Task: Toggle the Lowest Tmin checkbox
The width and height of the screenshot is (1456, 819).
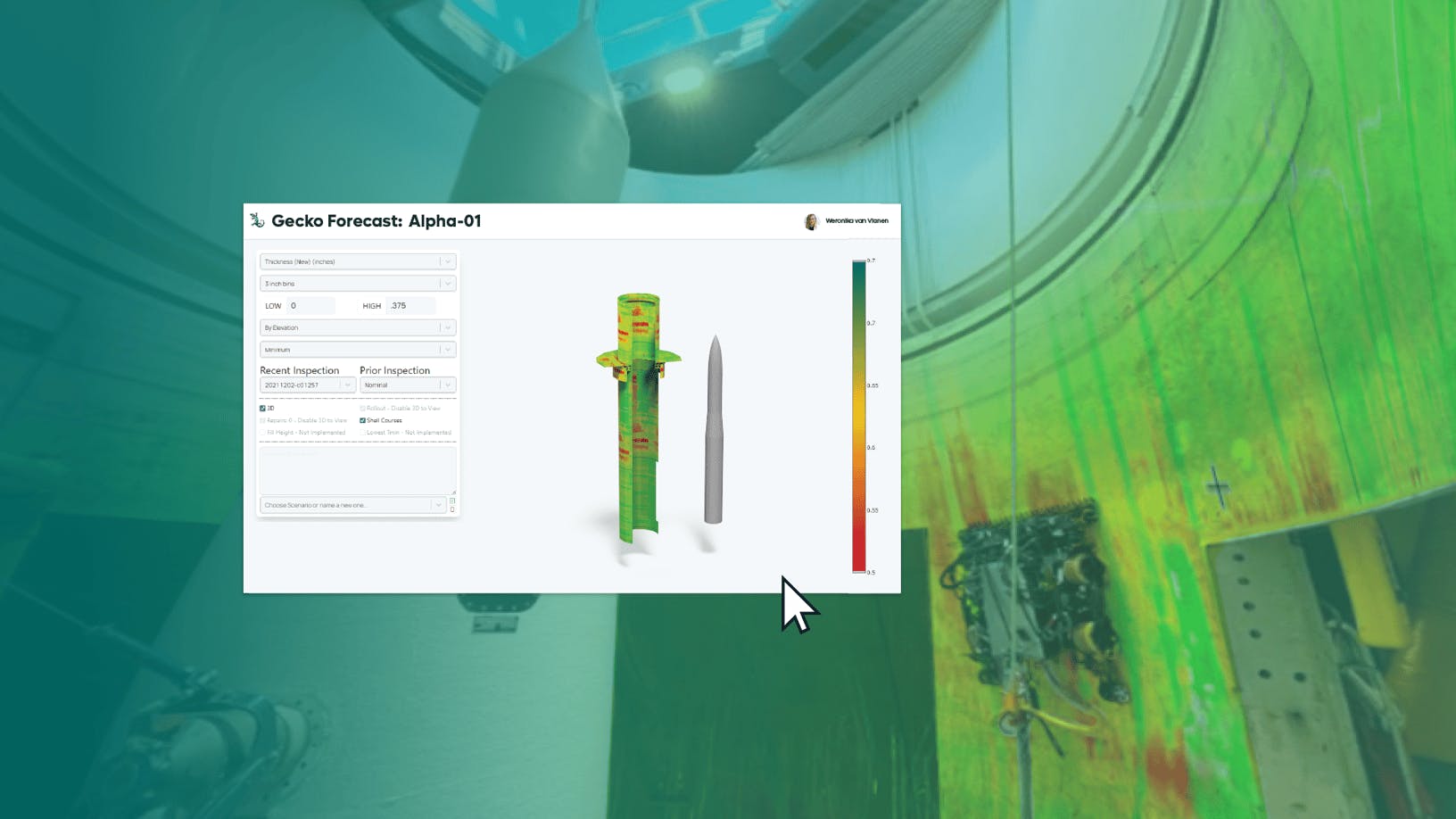Action: [x=362, y=433]
